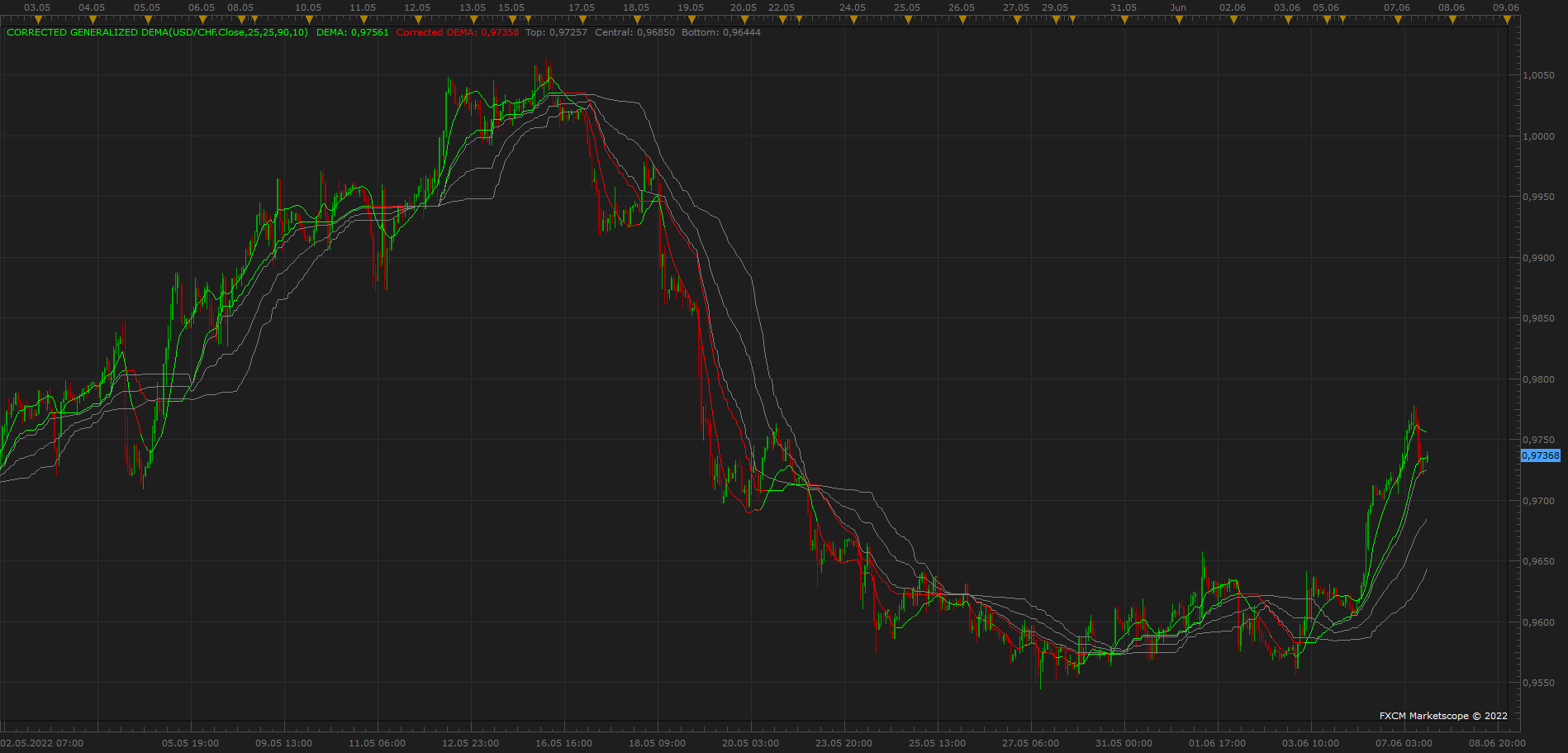1568x753 pixels.
Task: Click the 07.06 03:00 time label
Action: (1404, 743)
